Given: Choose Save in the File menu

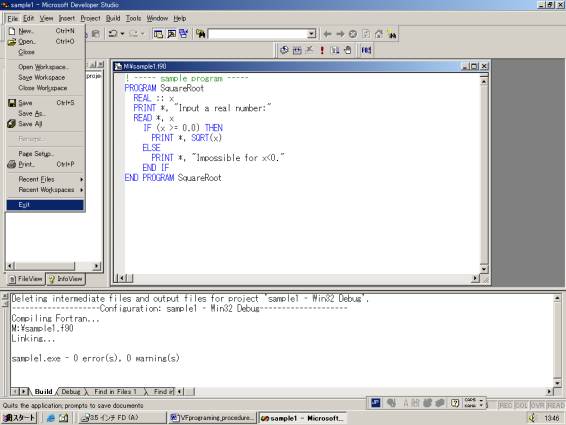Looking at the screenshot, I should pyautogui.click(x=45, y=103).
